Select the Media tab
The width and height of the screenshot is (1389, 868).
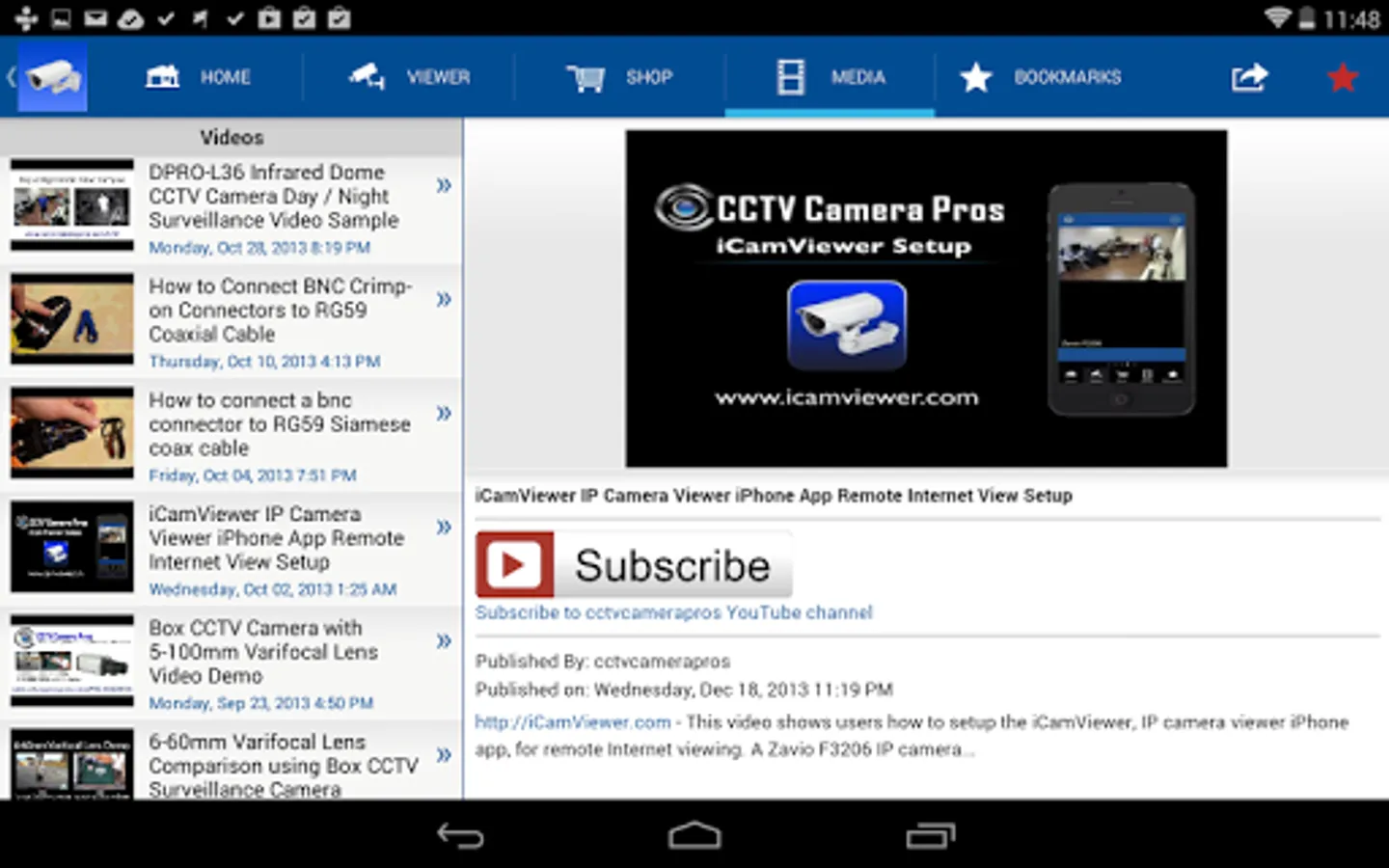tap(830, 77)
